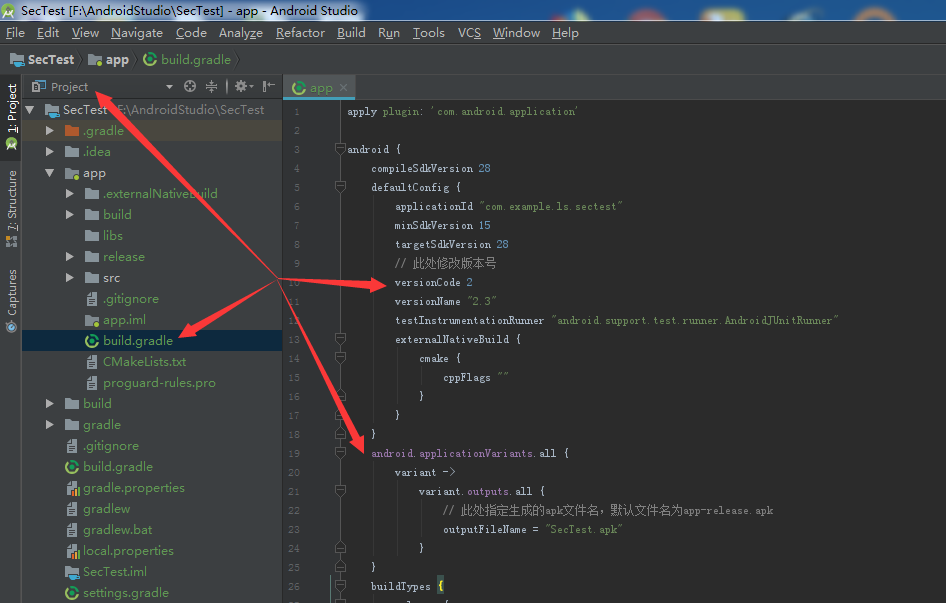The height and width of the screenshot is (603, 946).
Task: Open the Build menu
Action: point(351,32)
